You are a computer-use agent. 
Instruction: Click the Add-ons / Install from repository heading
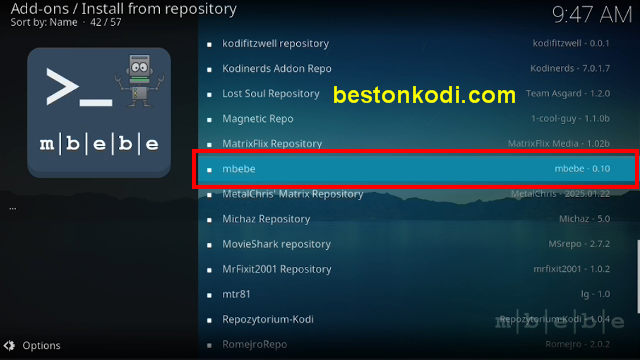point(124,9)
